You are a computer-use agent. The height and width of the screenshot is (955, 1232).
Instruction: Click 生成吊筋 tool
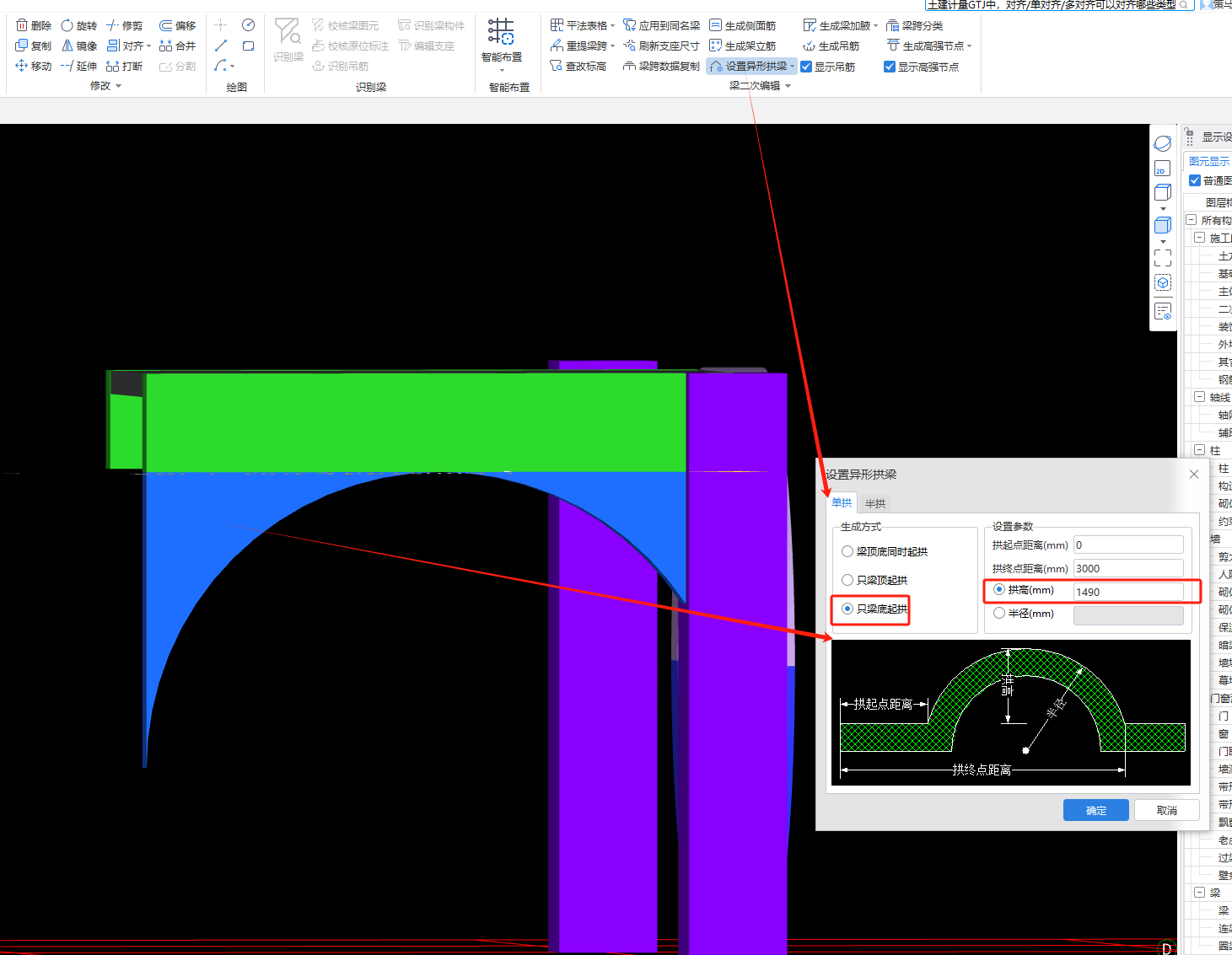pyautogui.click(x=831, y=46)
